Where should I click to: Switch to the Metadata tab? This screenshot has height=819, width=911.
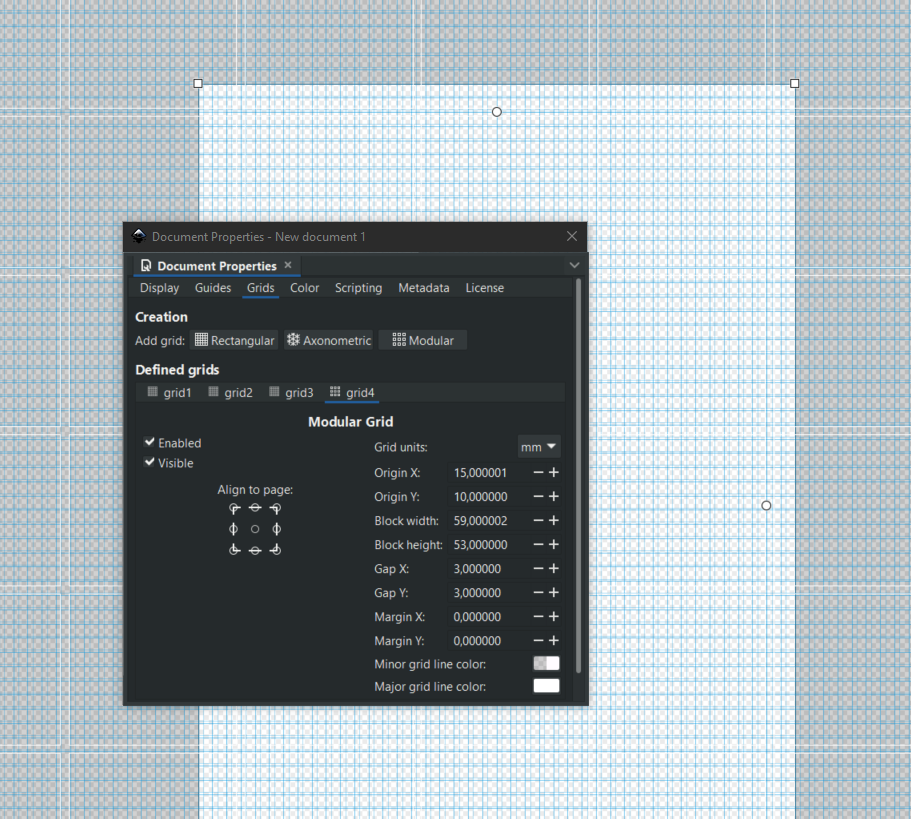pos(424,288)
